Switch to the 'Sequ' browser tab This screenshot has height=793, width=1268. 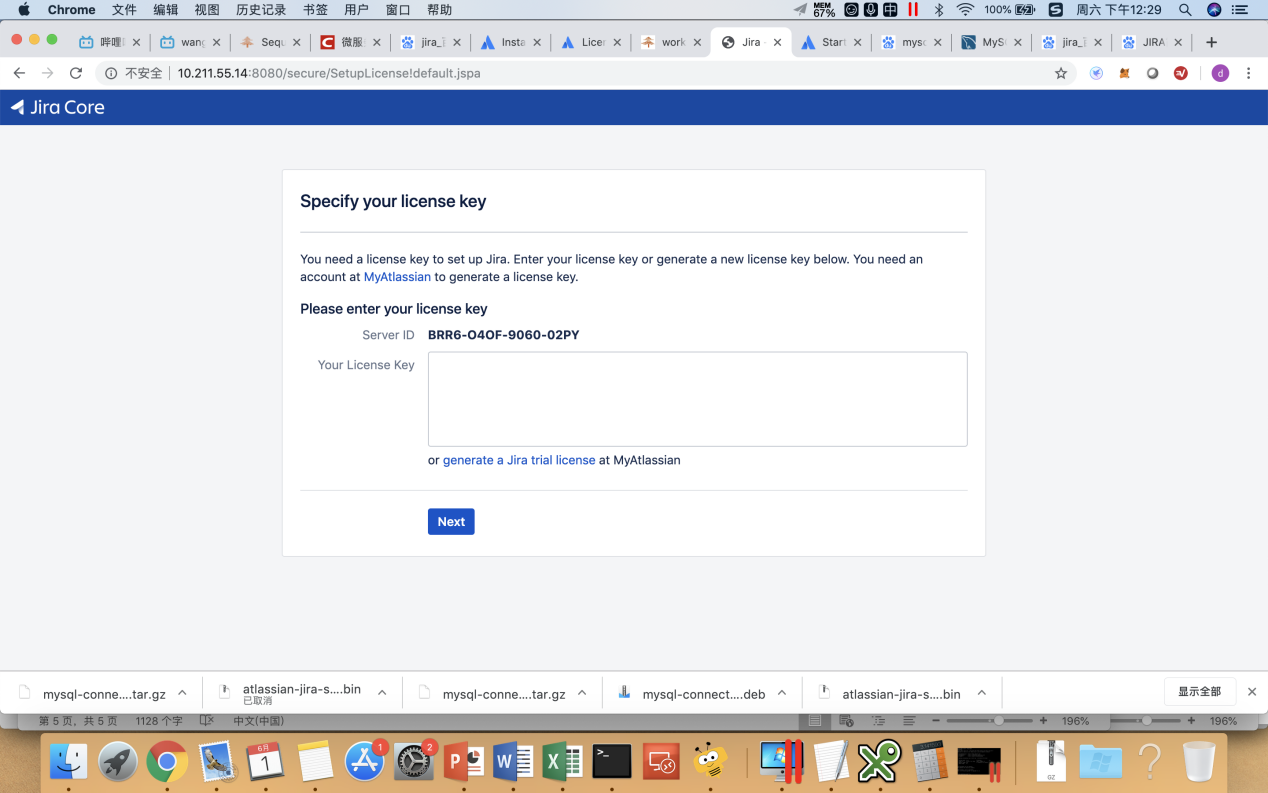[x=270, y=43]
